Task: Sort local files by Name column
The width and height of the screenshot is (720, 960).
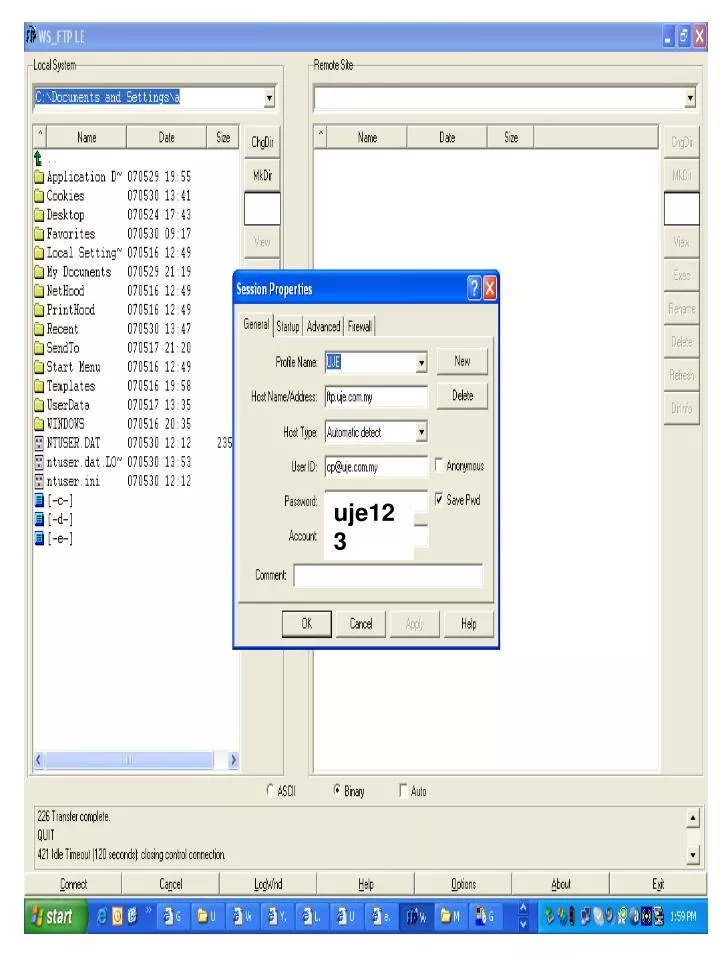Action: [x=86, y=137]
